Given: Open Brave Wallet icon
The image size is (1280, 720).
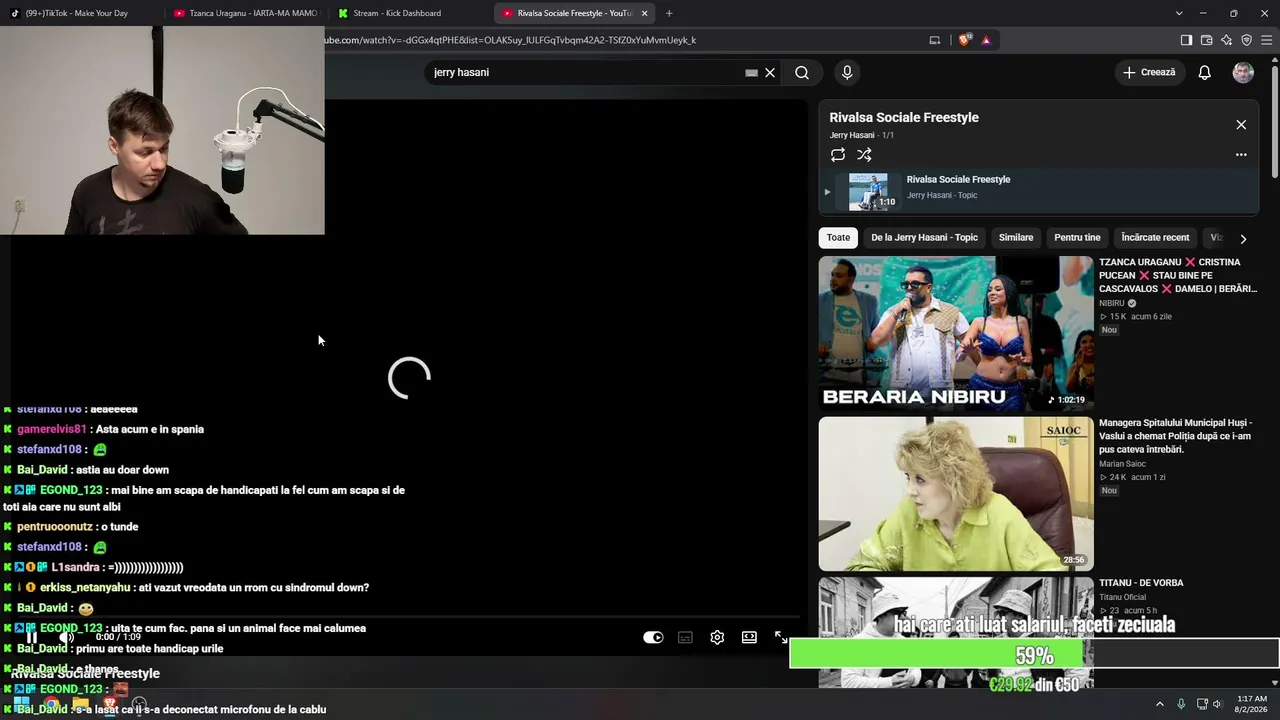Looking at the screenshot, I should click(x=1206, y=40).
